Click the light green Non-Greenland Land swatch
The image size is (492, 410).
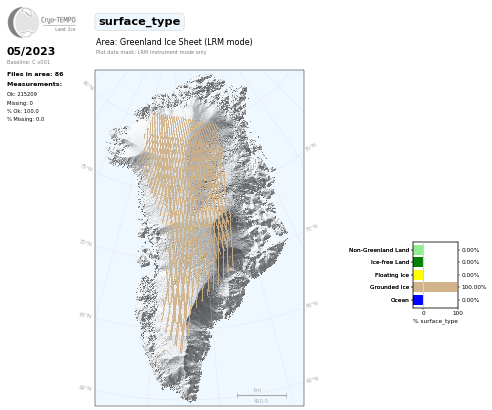(x=418, y=250)
